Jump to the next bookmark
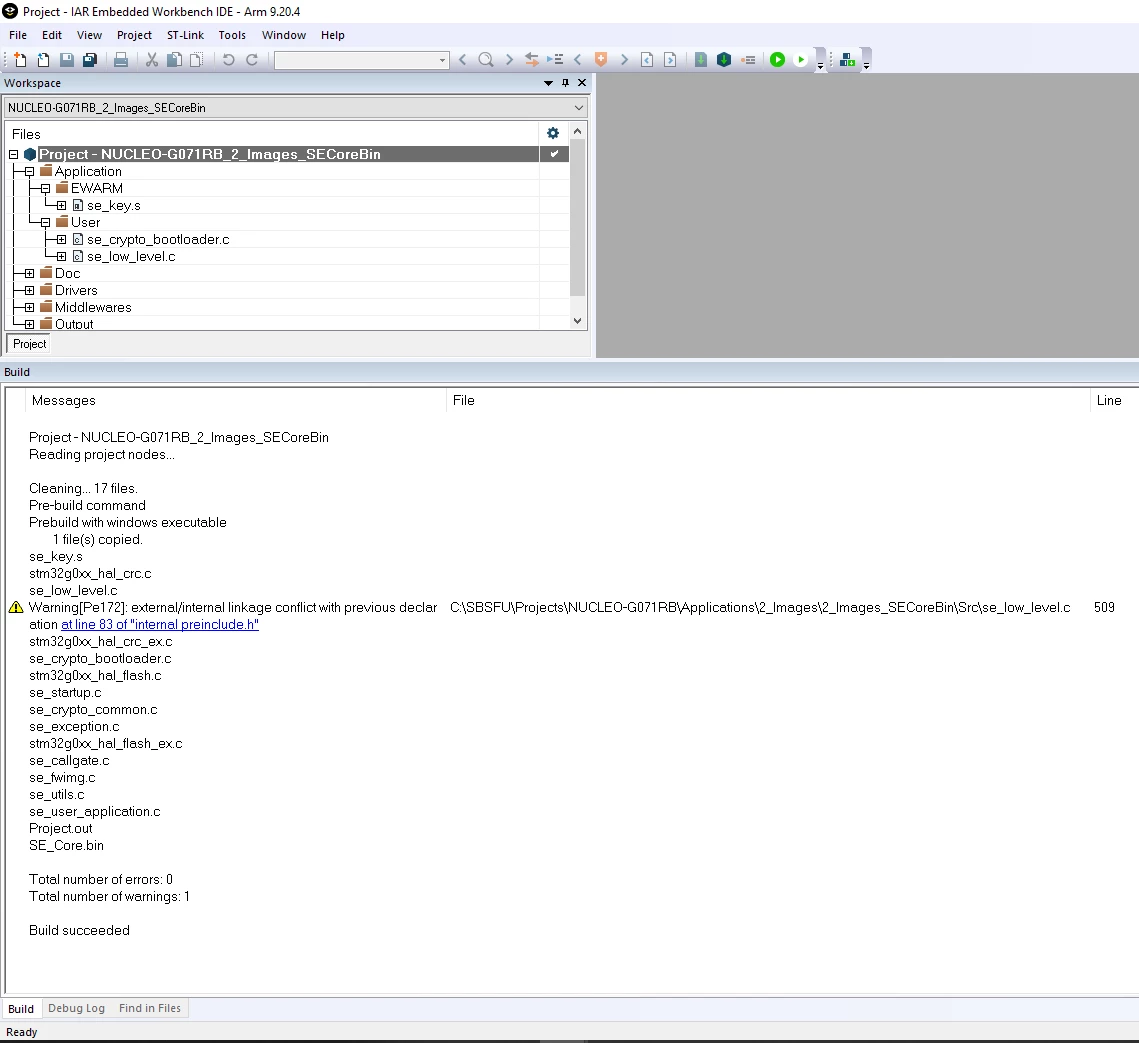This screenshot has height=1043, width=1139. click(624, 60)
